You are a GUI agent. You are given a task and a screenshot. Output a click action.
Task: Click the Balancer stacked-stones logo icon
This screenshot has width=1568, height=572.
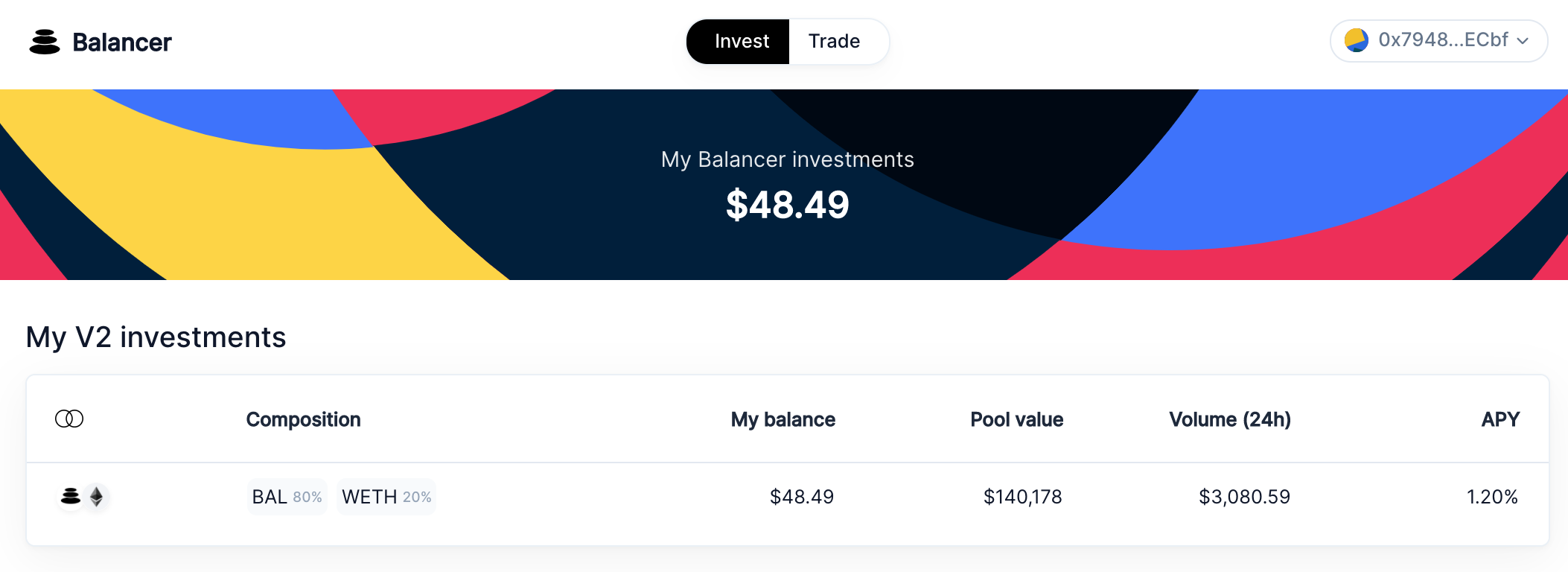click(x=45, y=42)
